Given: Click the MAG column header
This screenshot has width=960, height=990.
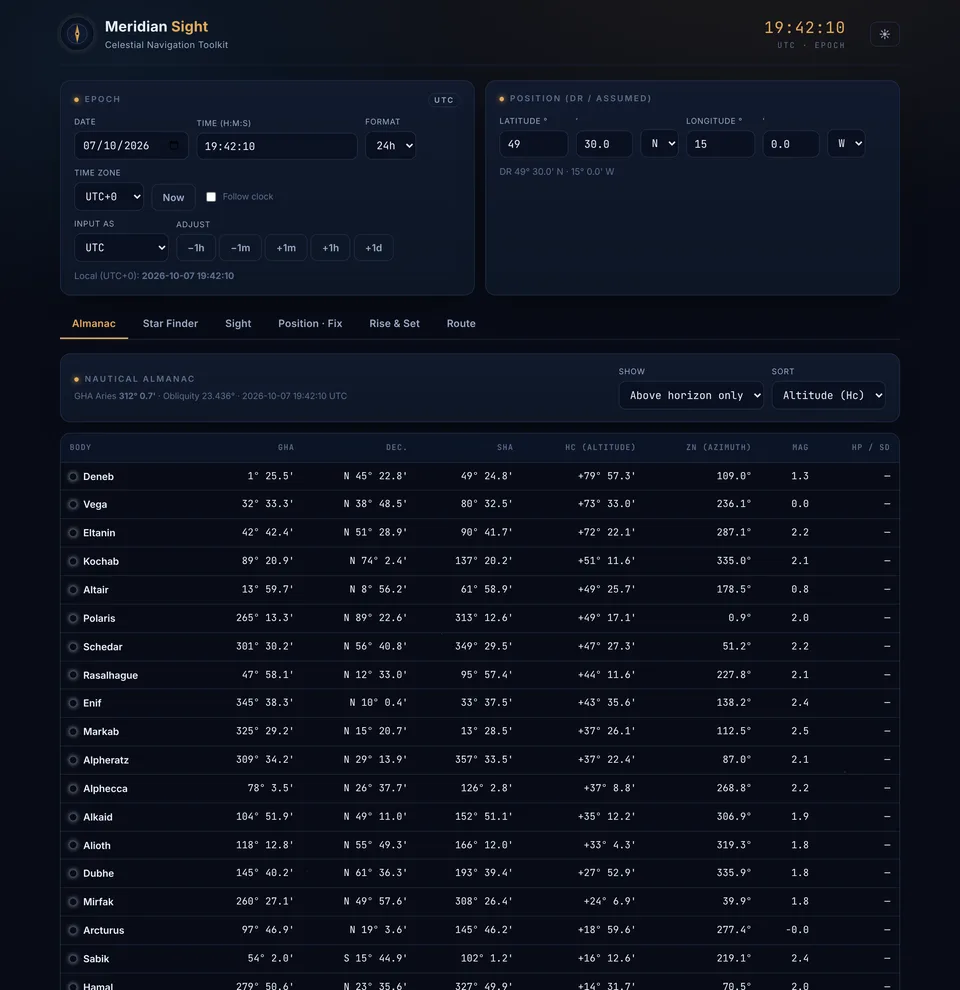Looking at the screenshot, I should tap(800, 447).
